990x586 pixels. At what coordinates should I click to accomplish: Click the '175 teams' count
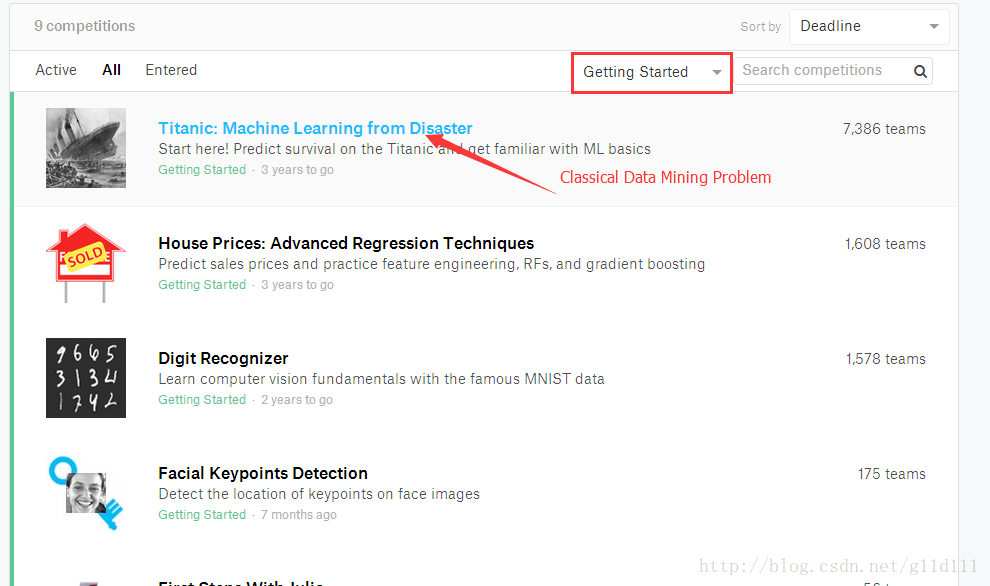[892, 474]
